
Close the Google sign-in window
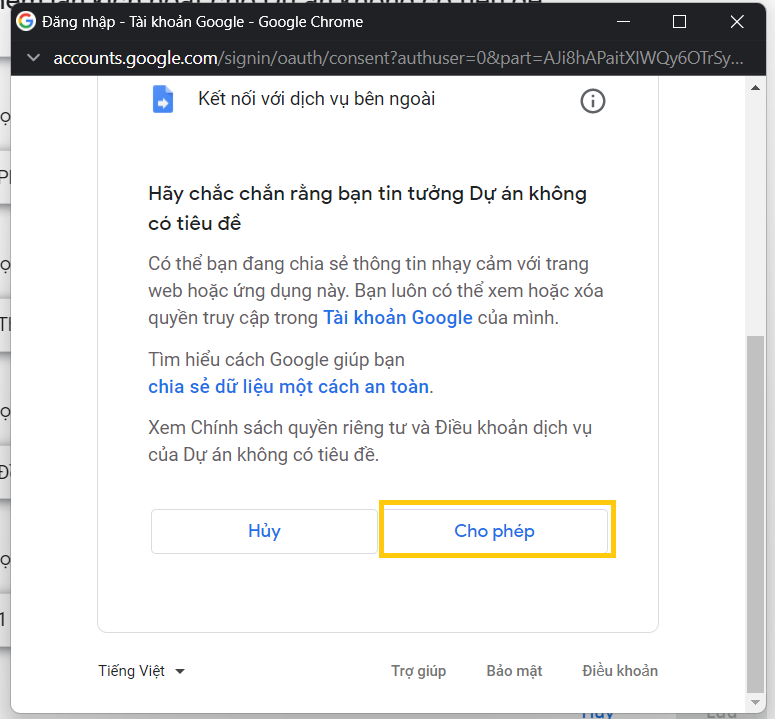(737, 22)
